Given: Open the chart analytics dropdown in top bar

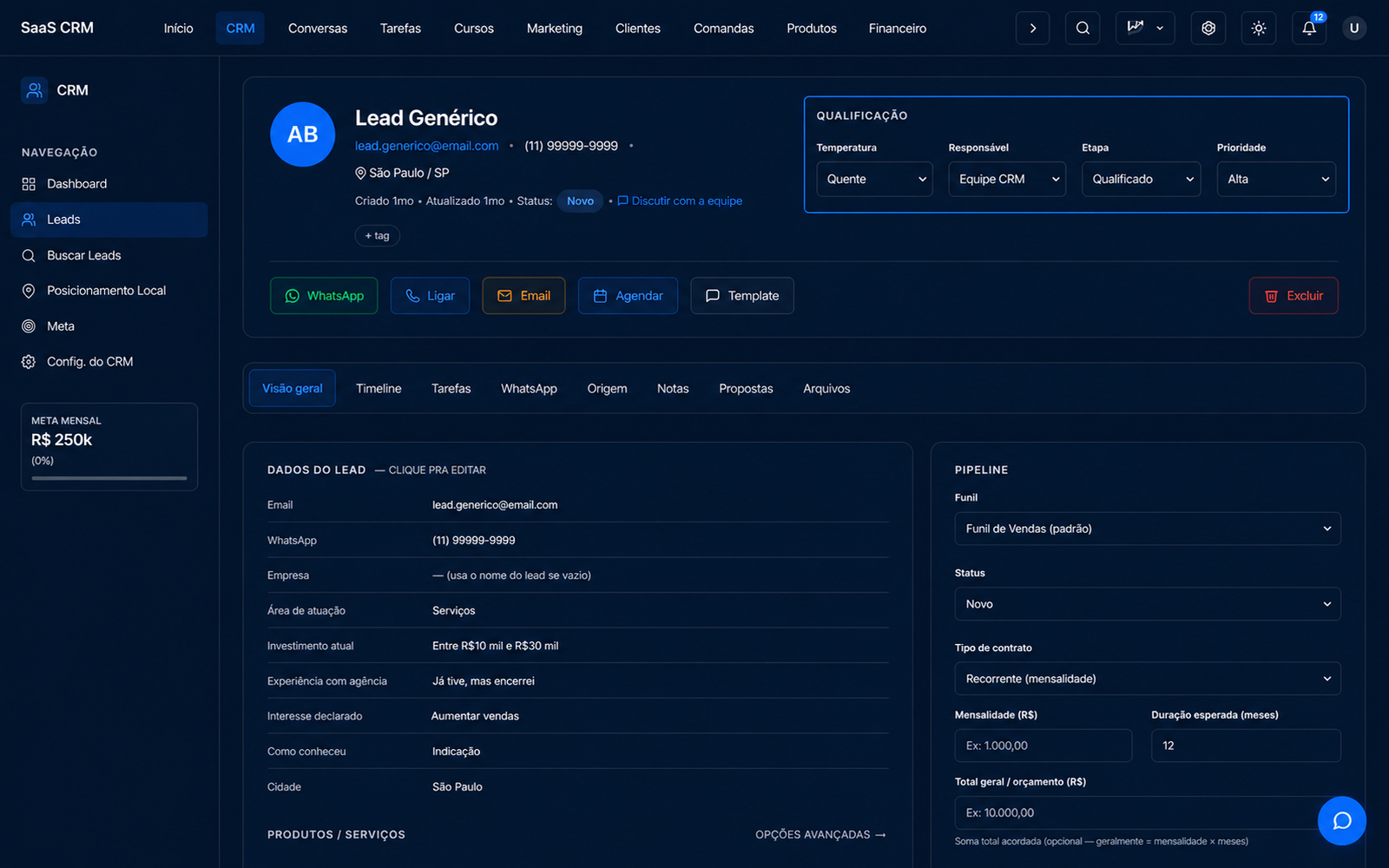Looking at the screenshot, I should [x=1145, y=28].
